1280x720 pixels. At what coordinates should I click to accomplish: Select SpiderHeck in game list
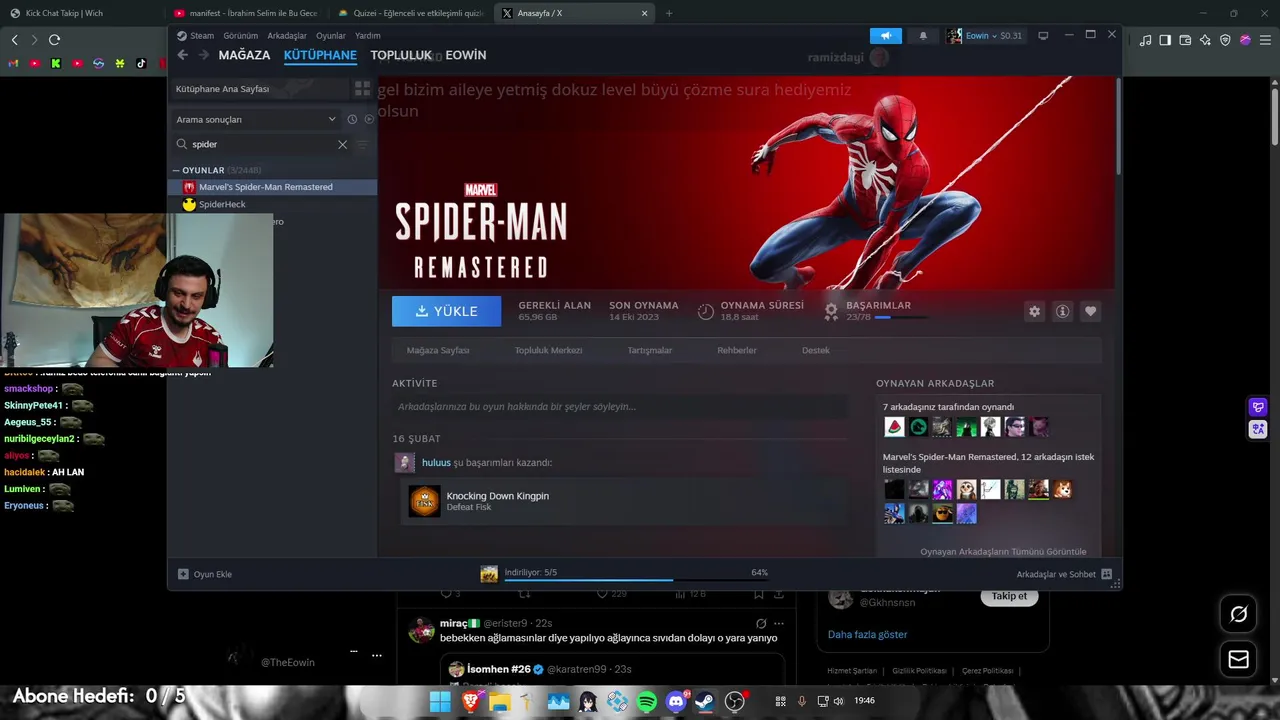[272, 204]
